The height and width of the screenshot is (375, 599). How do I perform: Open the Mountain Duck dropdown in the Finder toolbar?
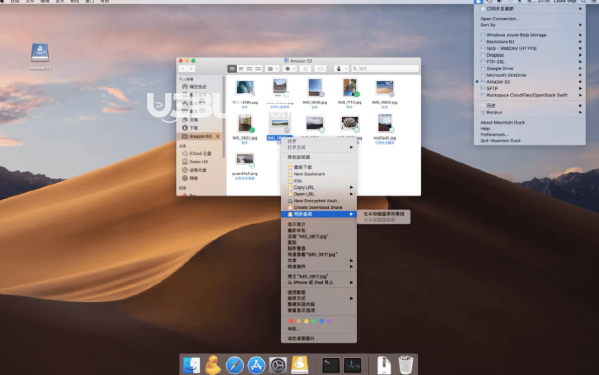click(x=341, y=69)
